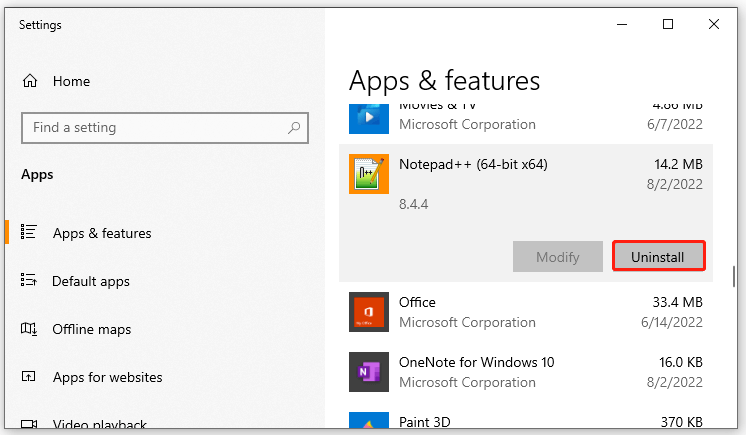Select Office in the app list
This screenshot has width=746, height=435.
[x=526, y=312]
